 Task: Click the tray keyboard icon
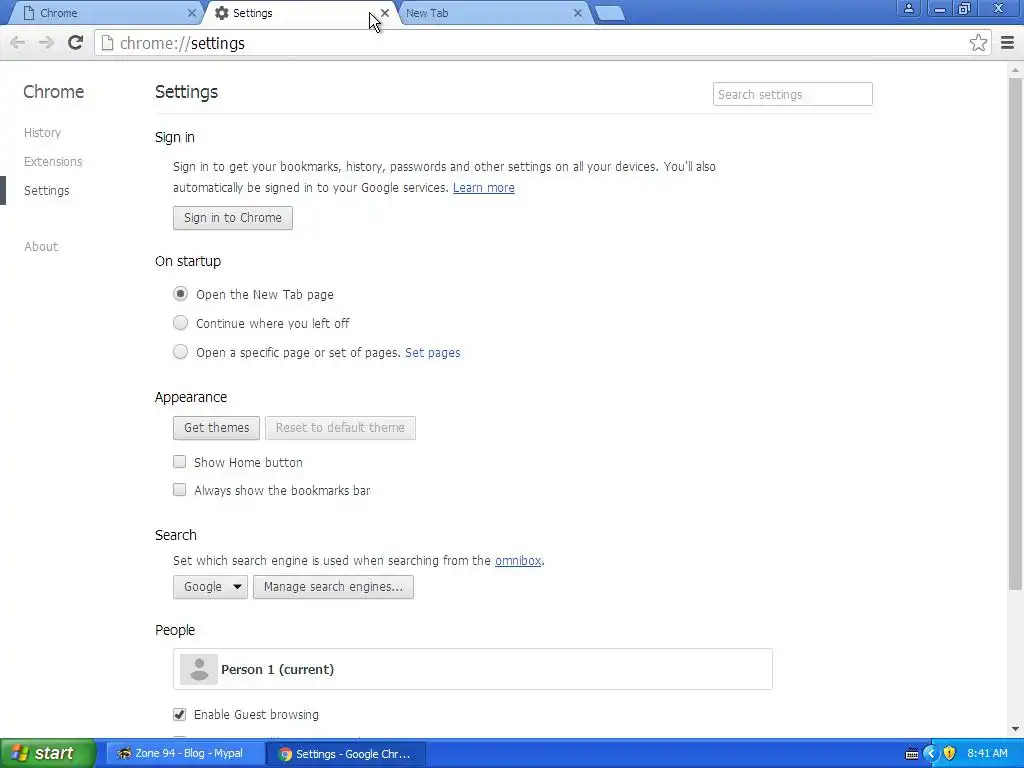(912, 754)
